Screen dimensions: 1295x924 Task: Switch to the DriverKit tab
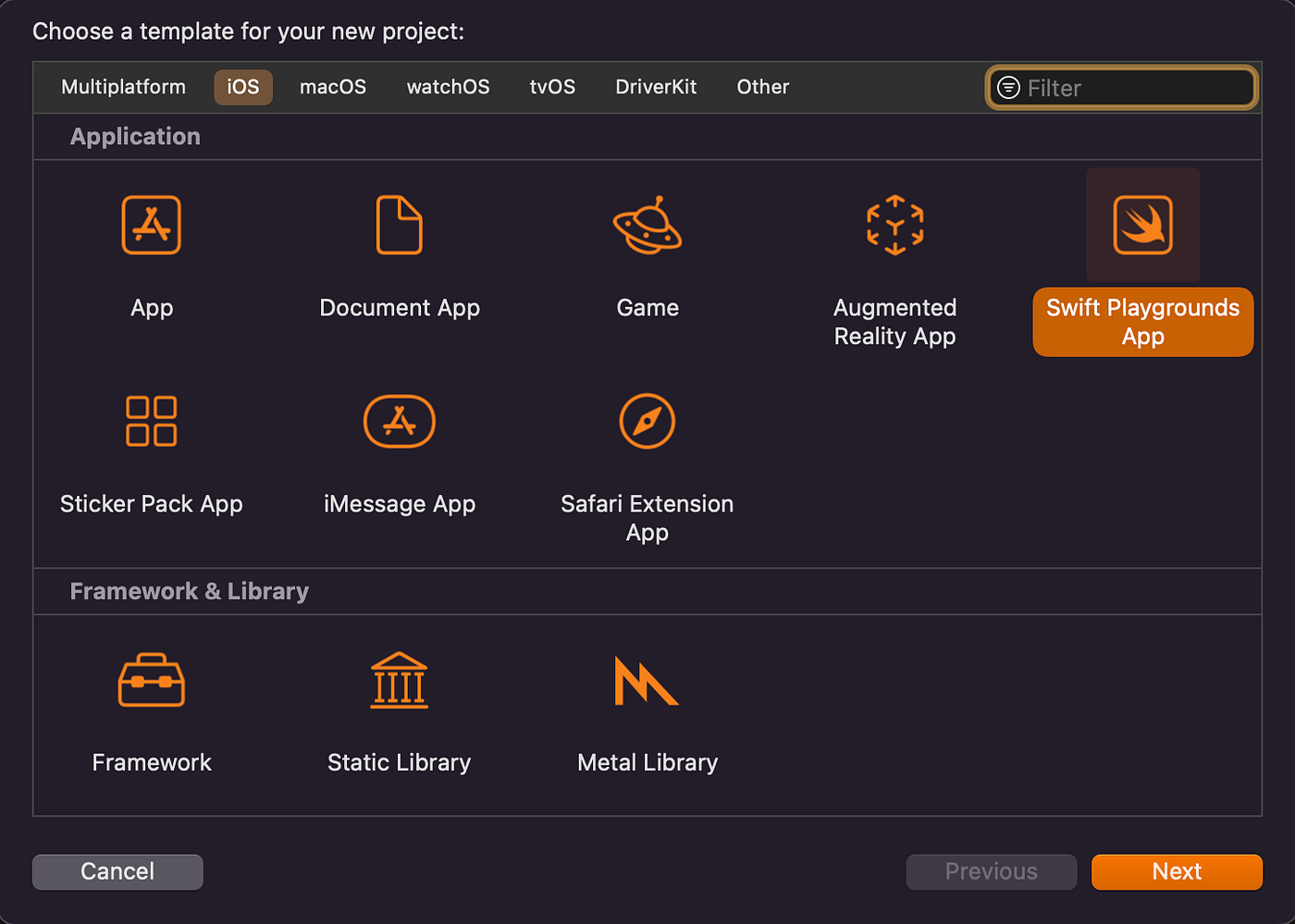(656, 87)
